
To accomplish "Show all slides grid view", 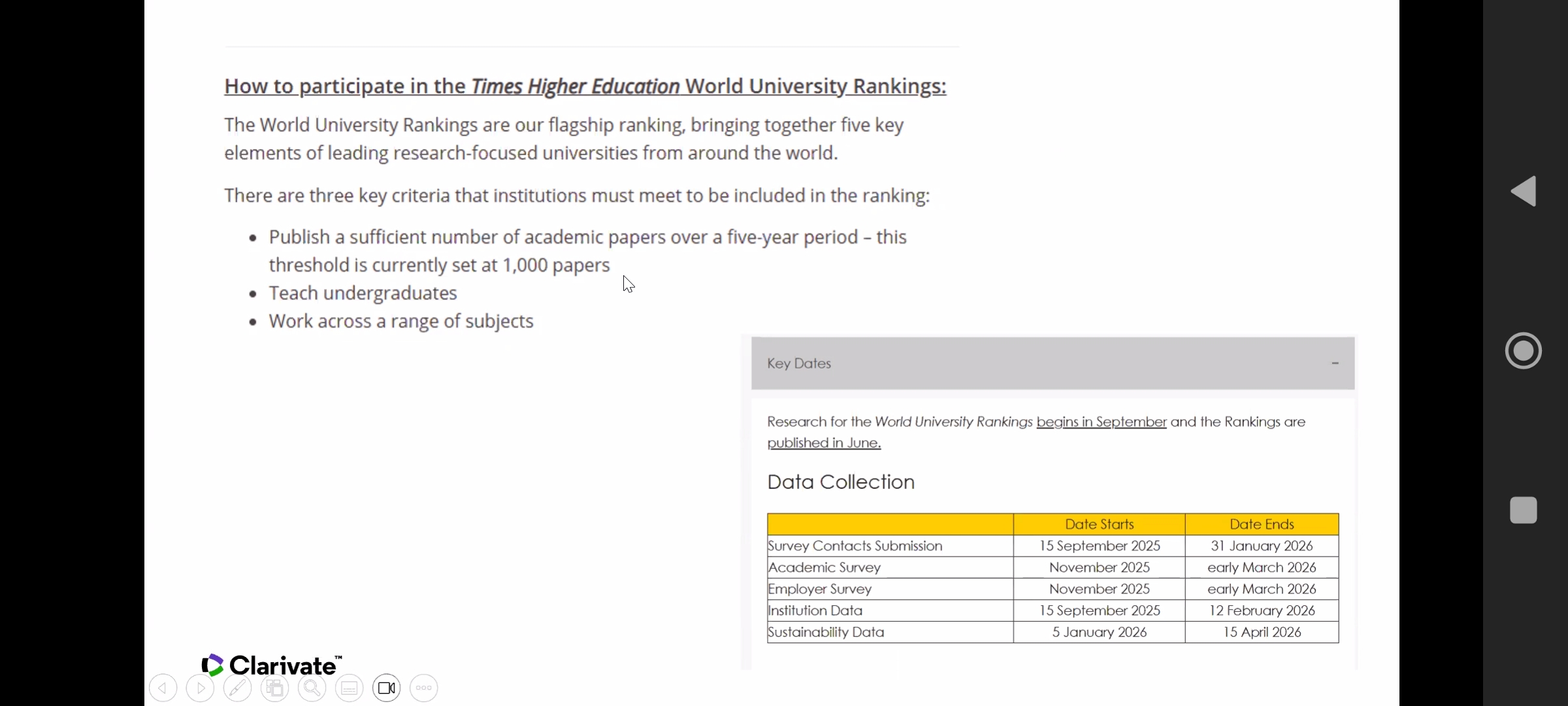I will pyautogui.click(x=275, y=688).
